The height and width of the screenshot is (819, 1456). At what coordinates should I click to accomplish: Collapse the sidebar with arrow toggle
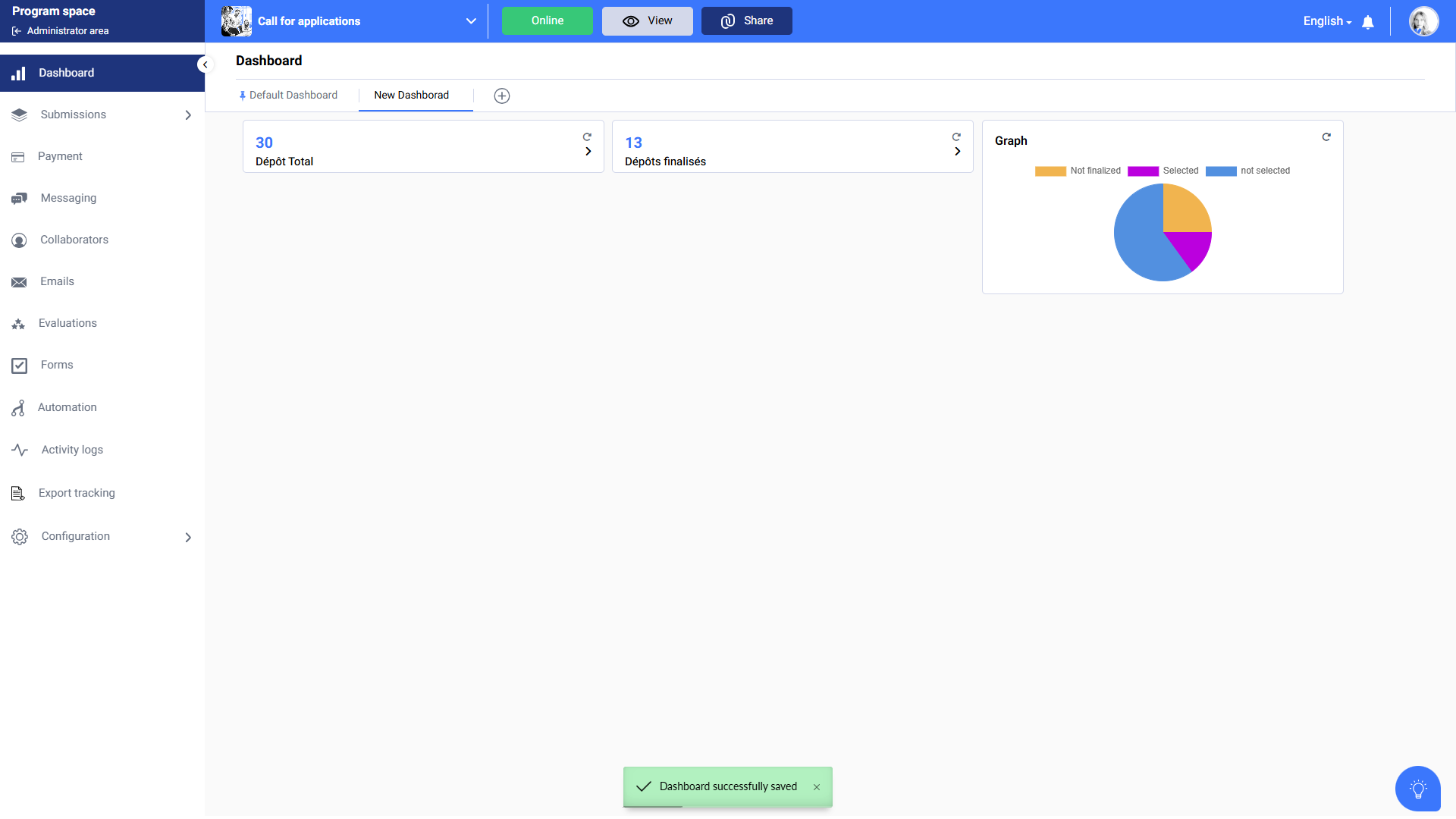point(205,64)
